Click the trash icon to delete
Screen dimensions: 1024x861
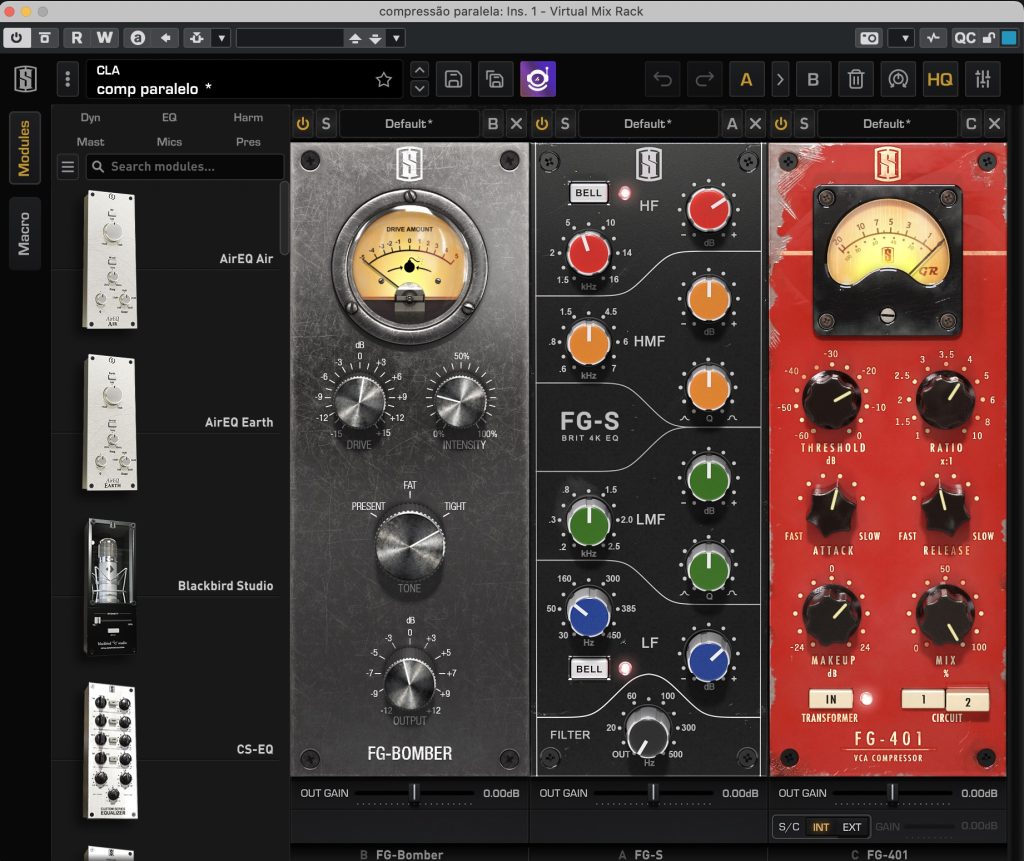(x=856, y=80)
